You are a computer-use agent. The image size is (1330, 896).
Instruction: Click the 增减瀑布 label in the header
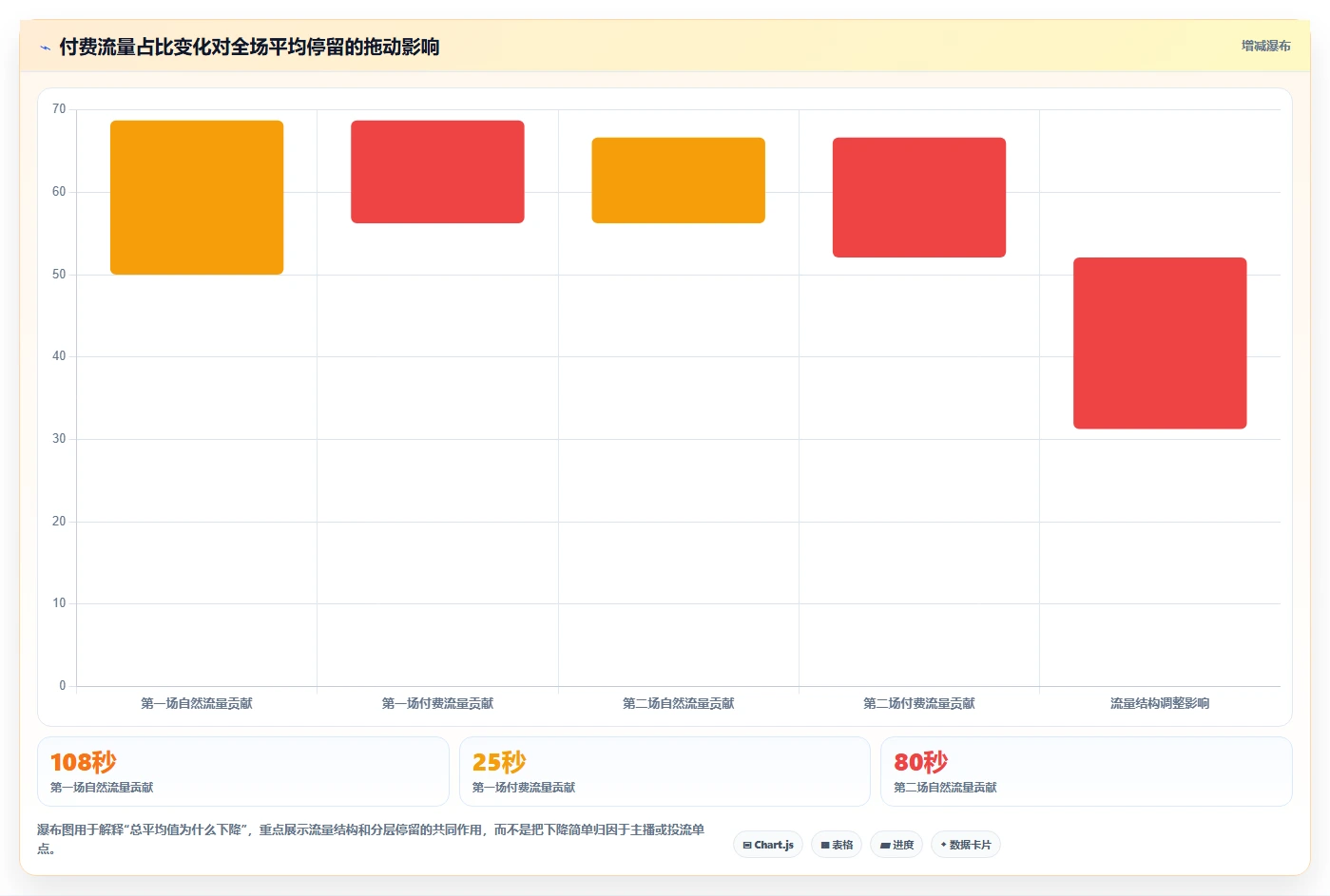pos(1265,46)
